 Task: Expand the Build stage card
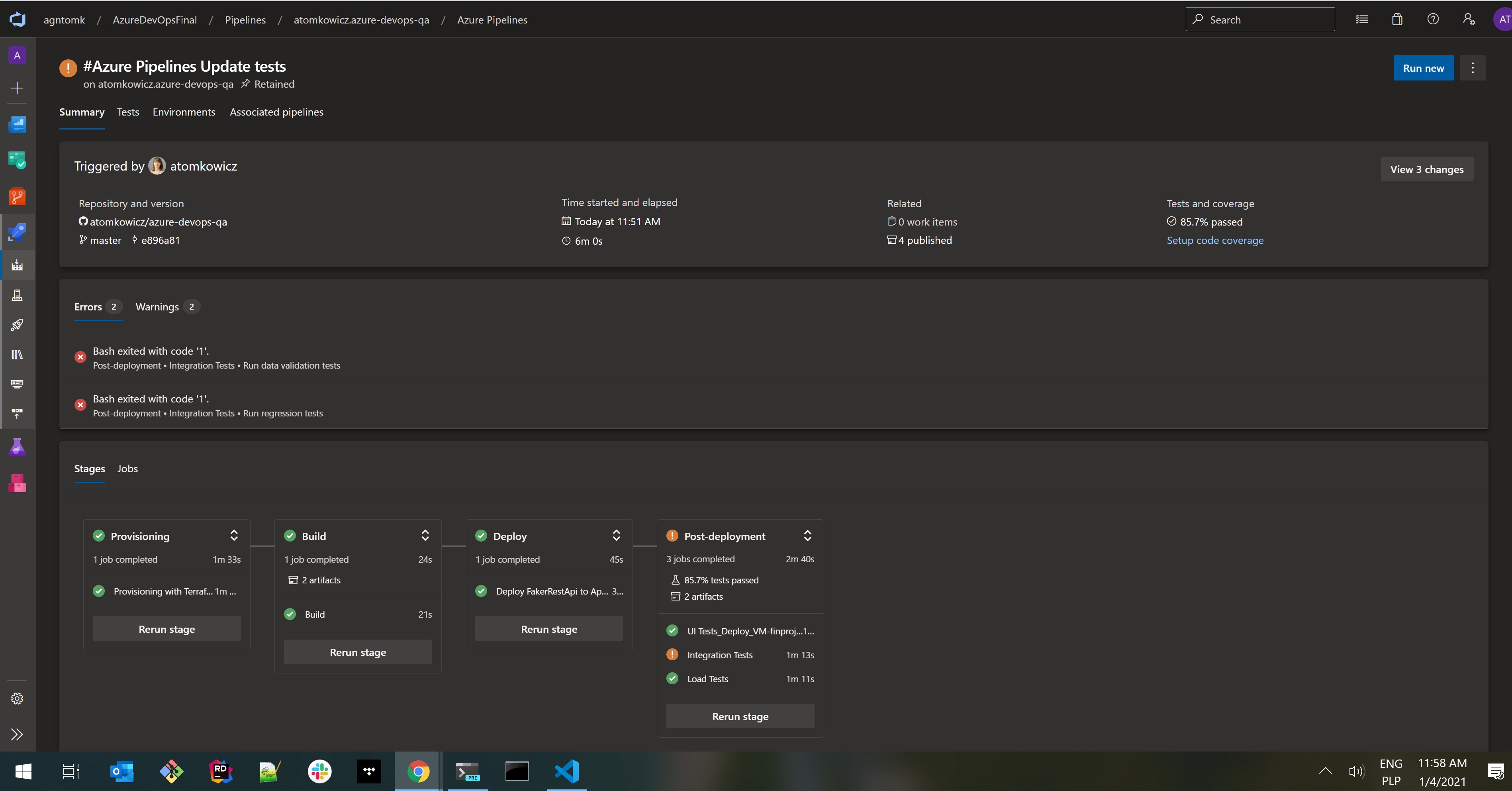coord(425,536)
